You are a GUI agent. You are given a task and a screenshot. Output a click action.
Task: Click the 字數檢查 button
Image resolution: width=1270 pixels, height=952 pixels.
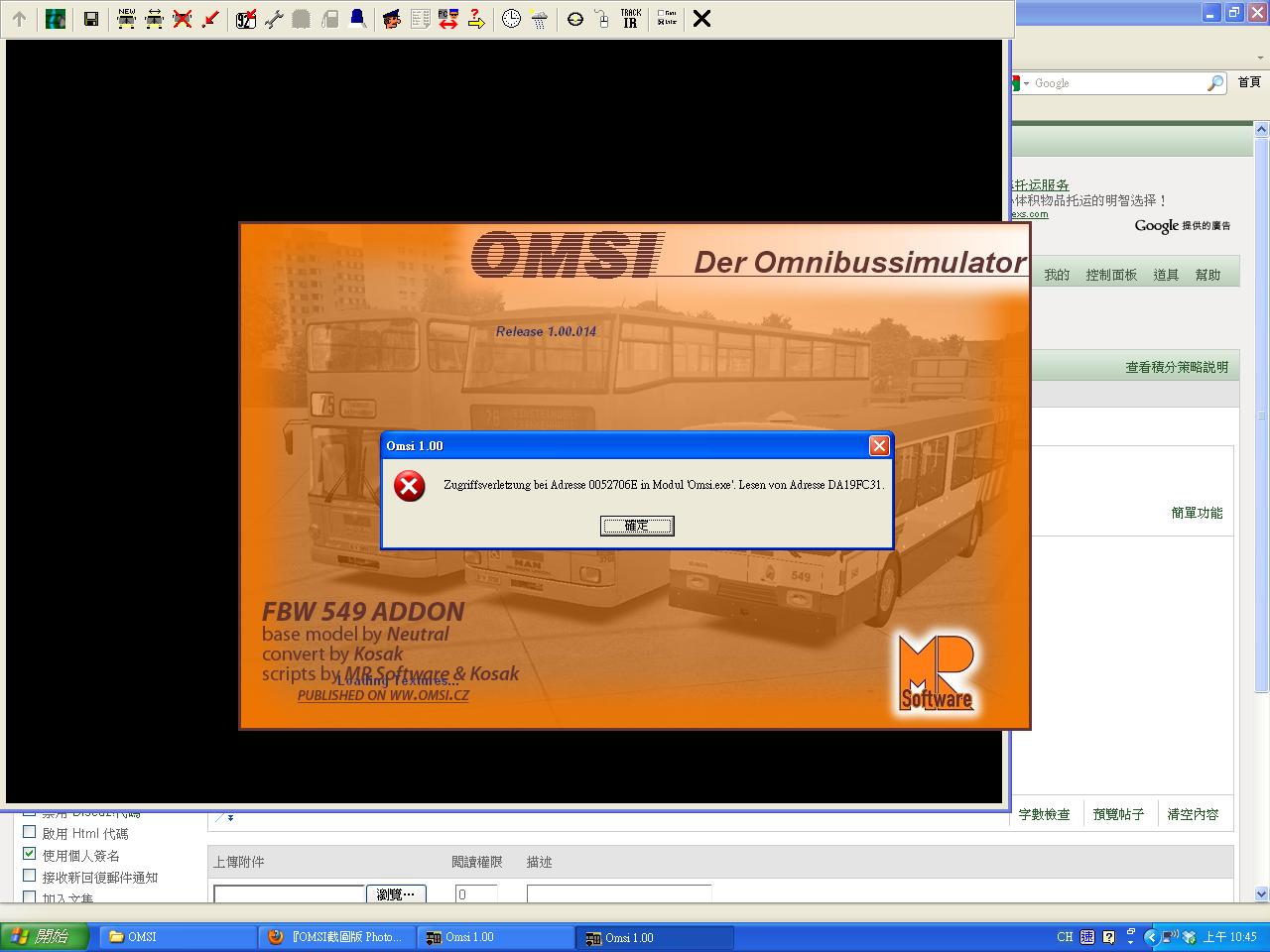click(x=1044, y=814)
